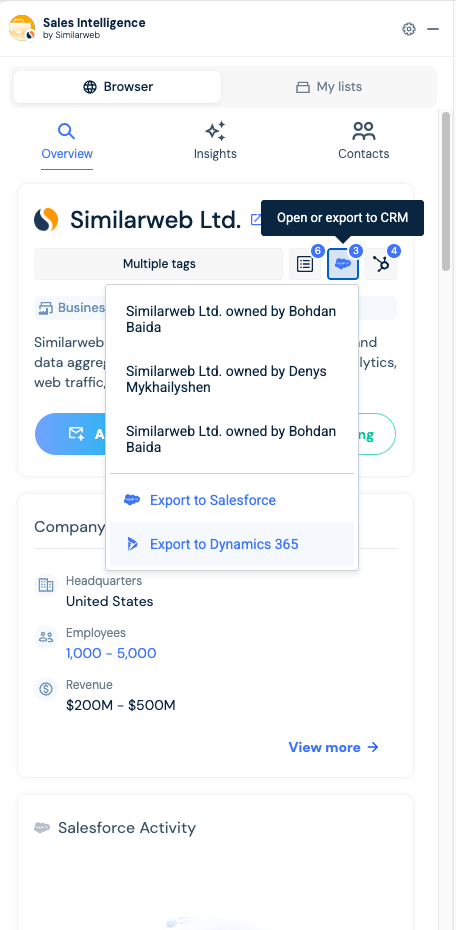Open the lists icon with badge 6
The image size is (456, 930).
coord(305,264)
